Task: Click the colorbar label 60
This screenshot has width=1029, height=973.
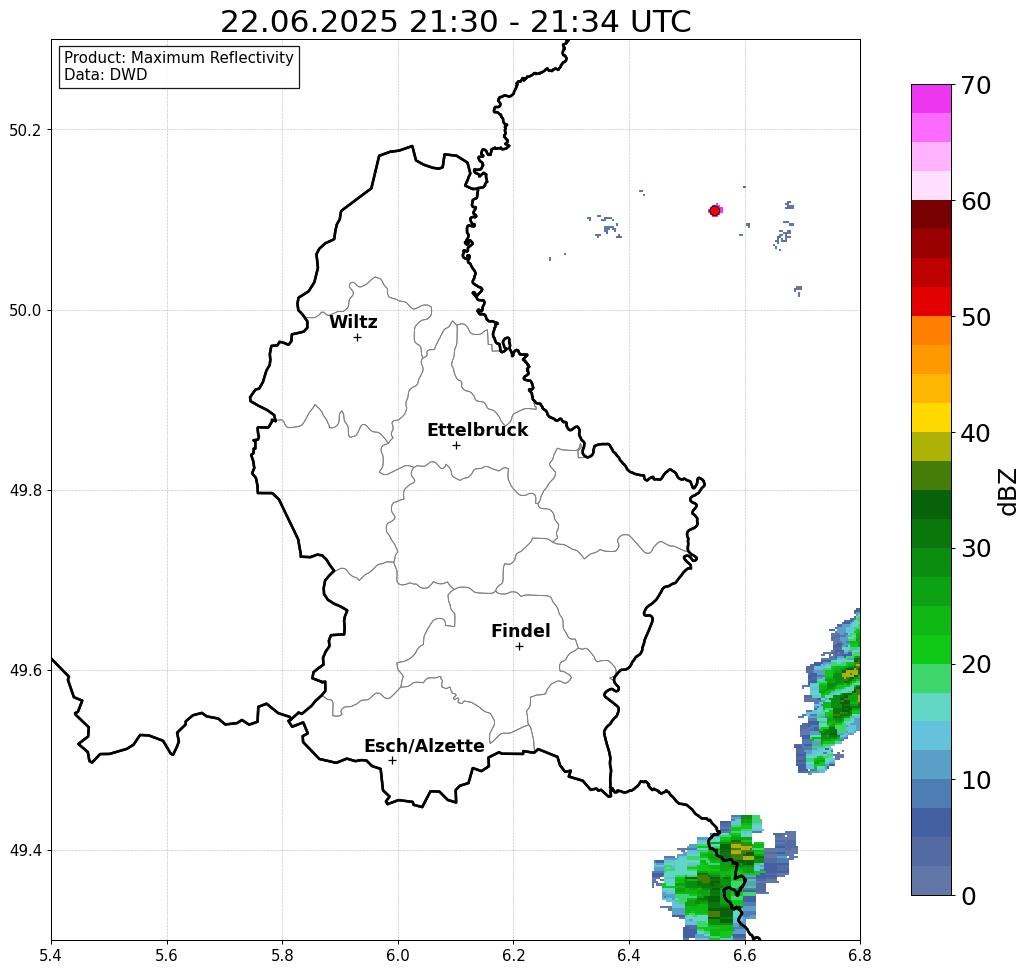Action: pos(976,201)
